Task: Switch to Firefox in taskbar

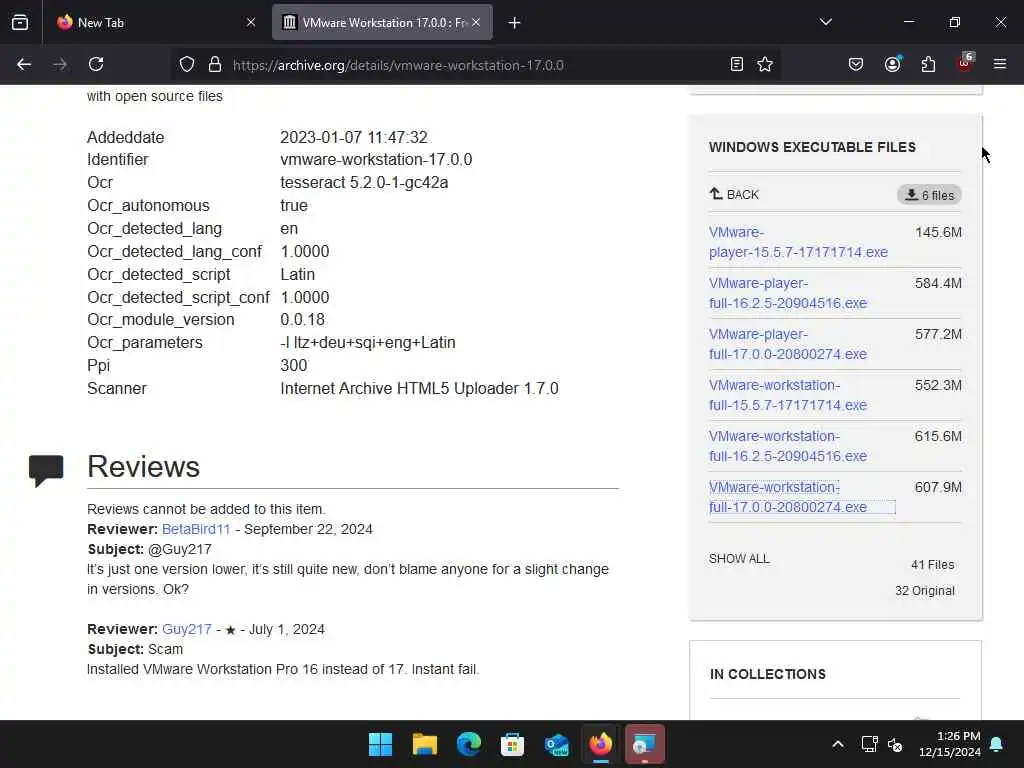Action: 601,744
